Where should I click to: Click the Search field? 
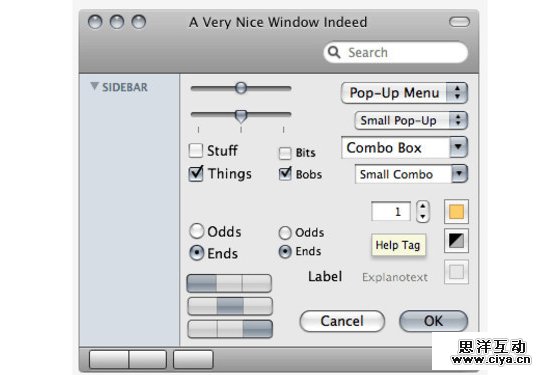tap(396, 52)
